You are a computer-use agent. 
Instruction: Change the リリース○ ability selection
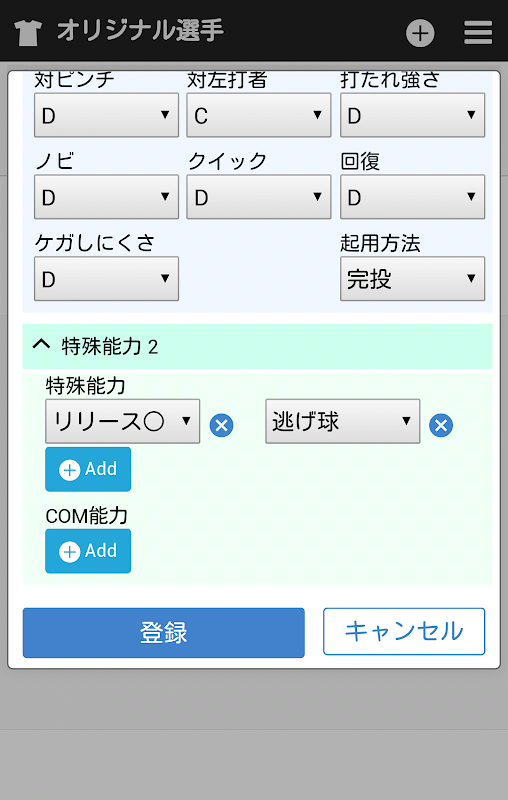(x=122, y=421)
